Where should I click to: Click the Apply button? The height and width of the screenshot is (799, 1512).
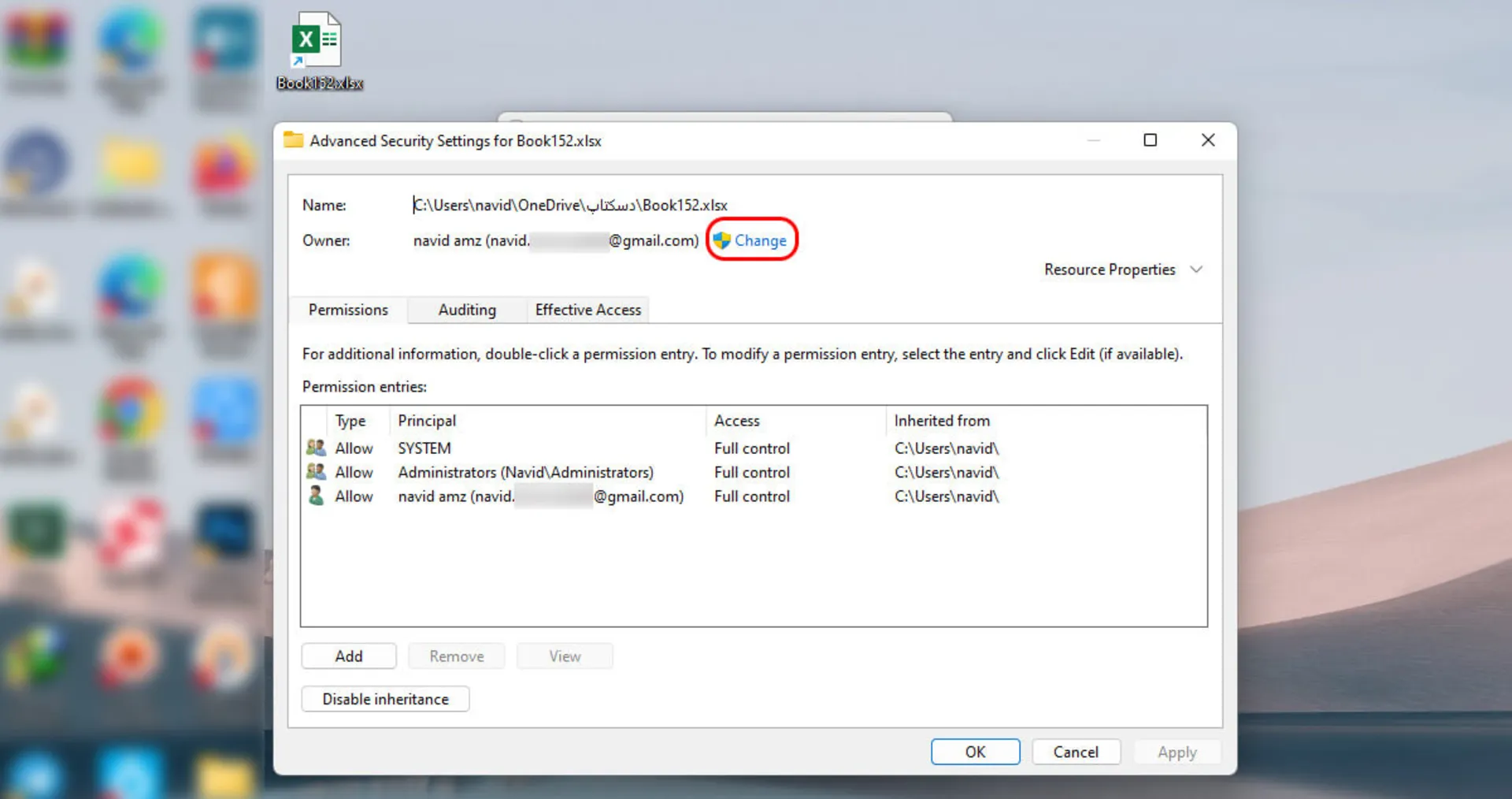(1177, 752)
